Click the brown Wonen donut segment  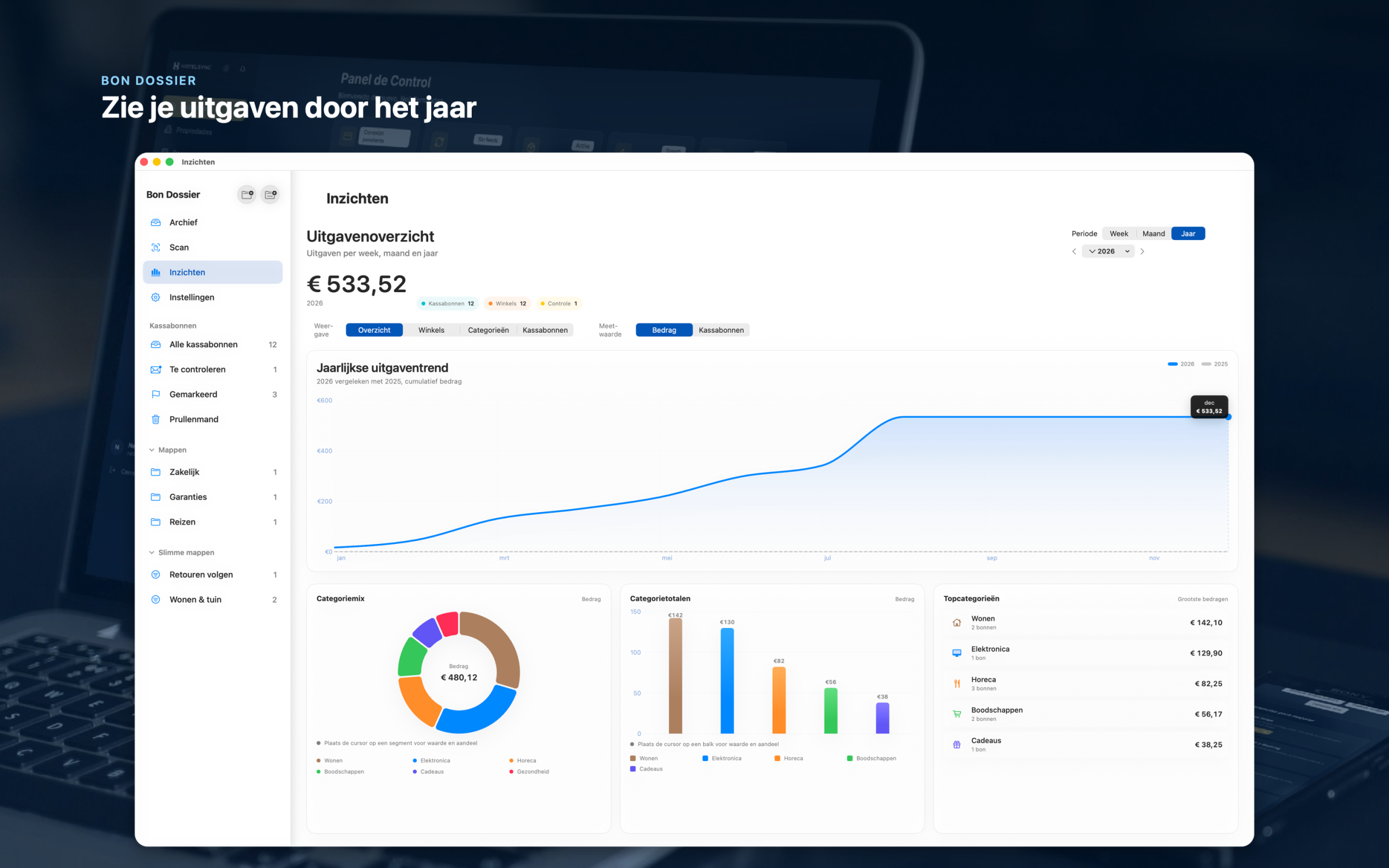coord(499,643)
